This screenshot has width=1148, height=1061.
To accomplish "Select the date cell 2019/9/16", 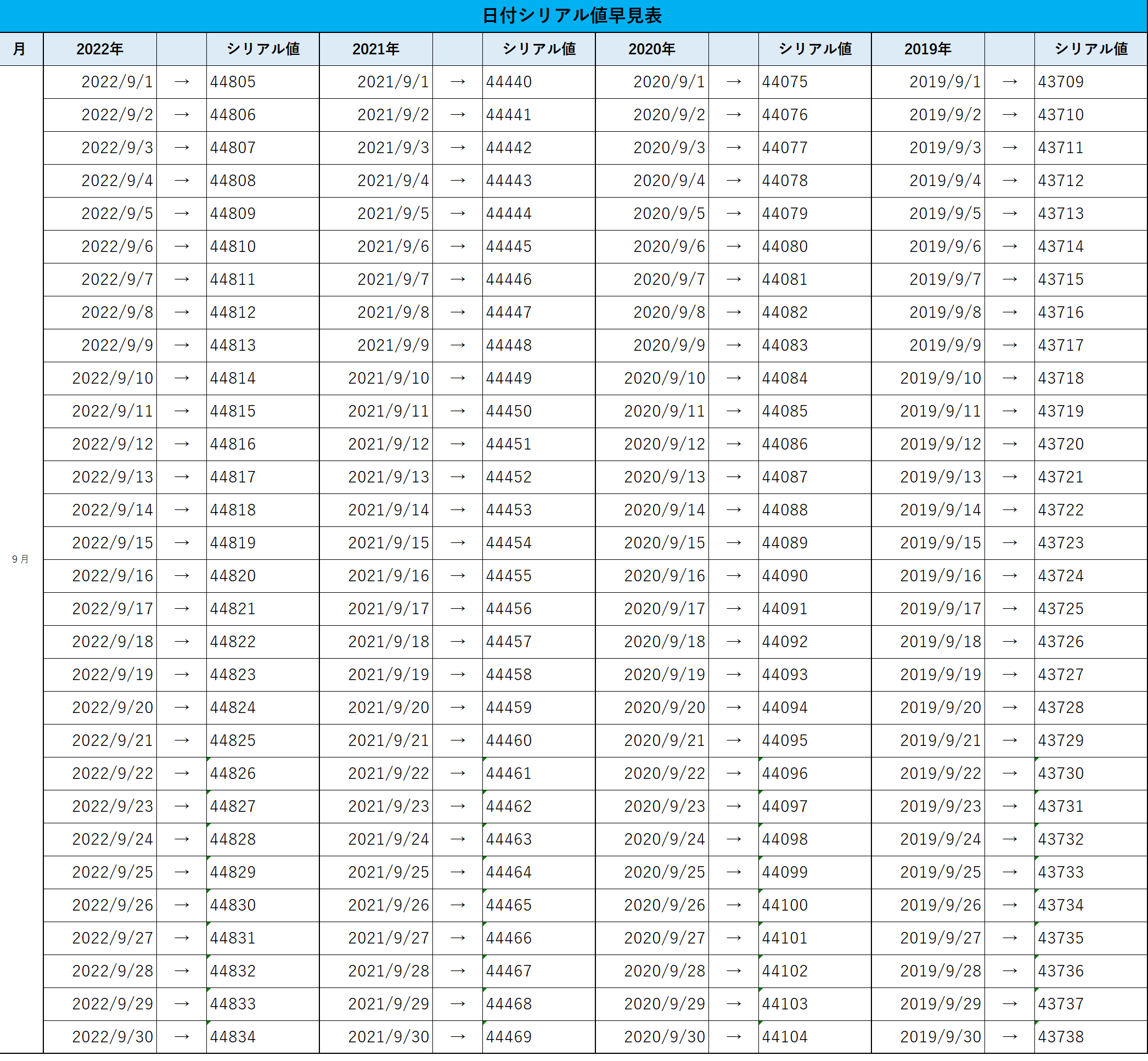I will point(928,576).
